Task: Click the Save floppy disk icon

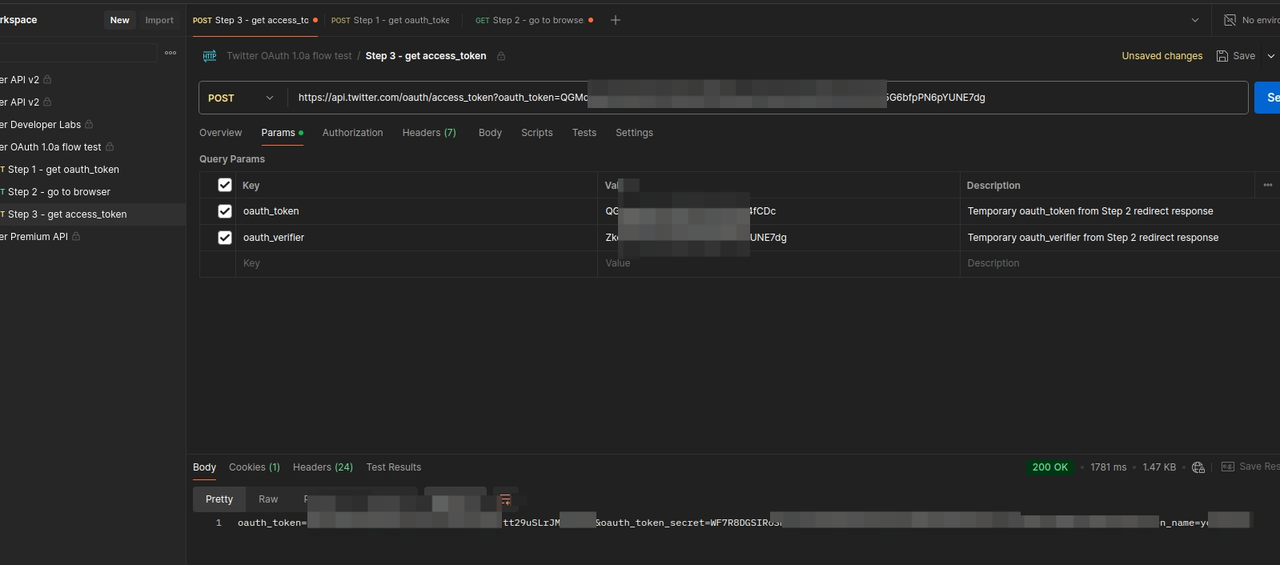Action: 1222,56
